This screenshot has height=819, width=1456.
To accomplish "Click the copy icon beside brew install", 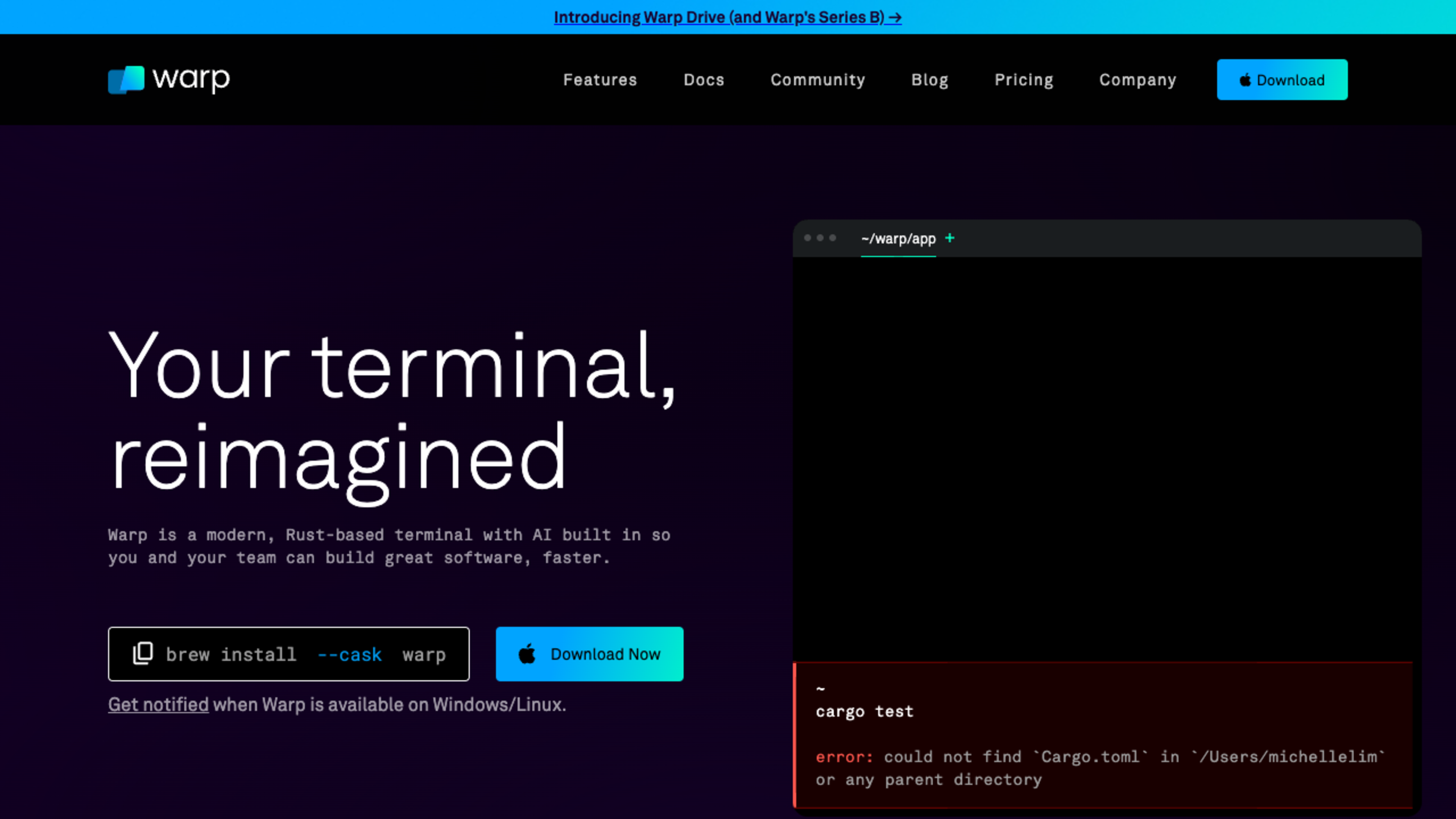I will (143, 653).
